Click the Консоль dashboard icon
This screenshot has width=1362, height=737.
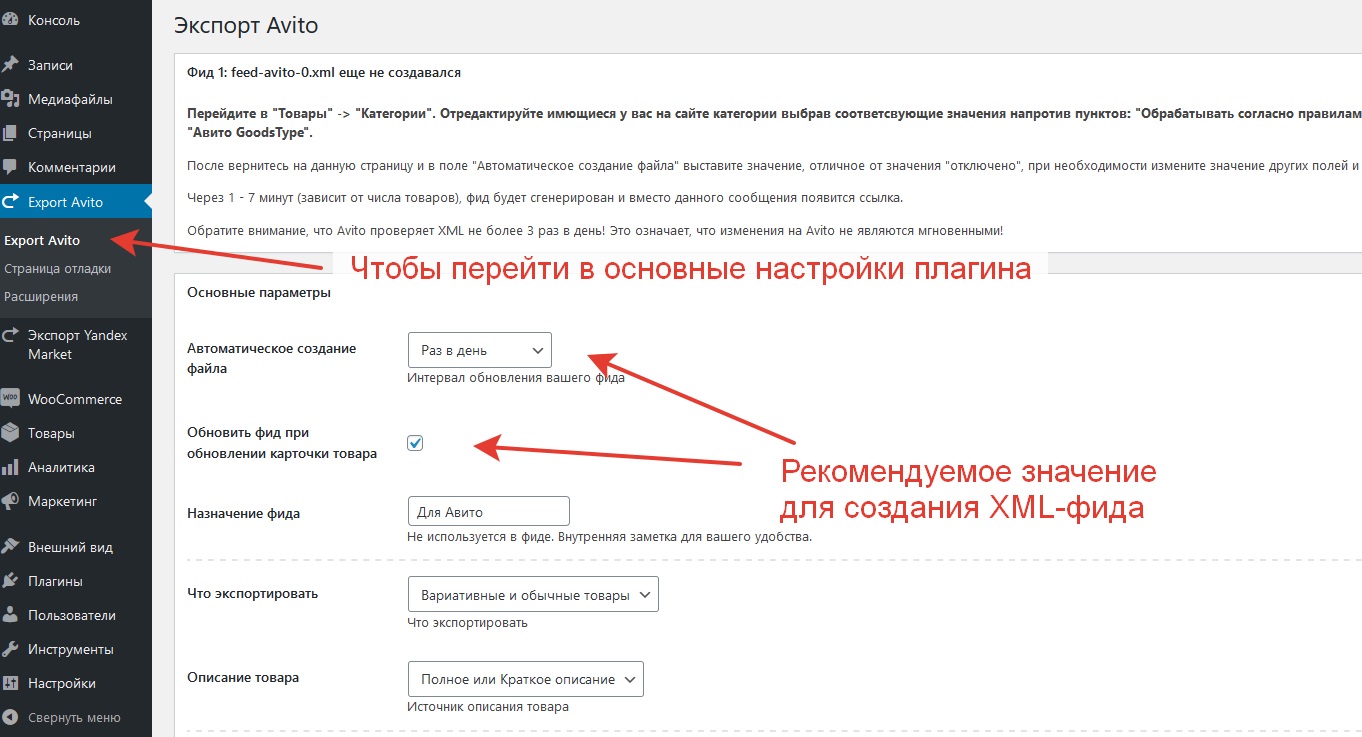10,20
